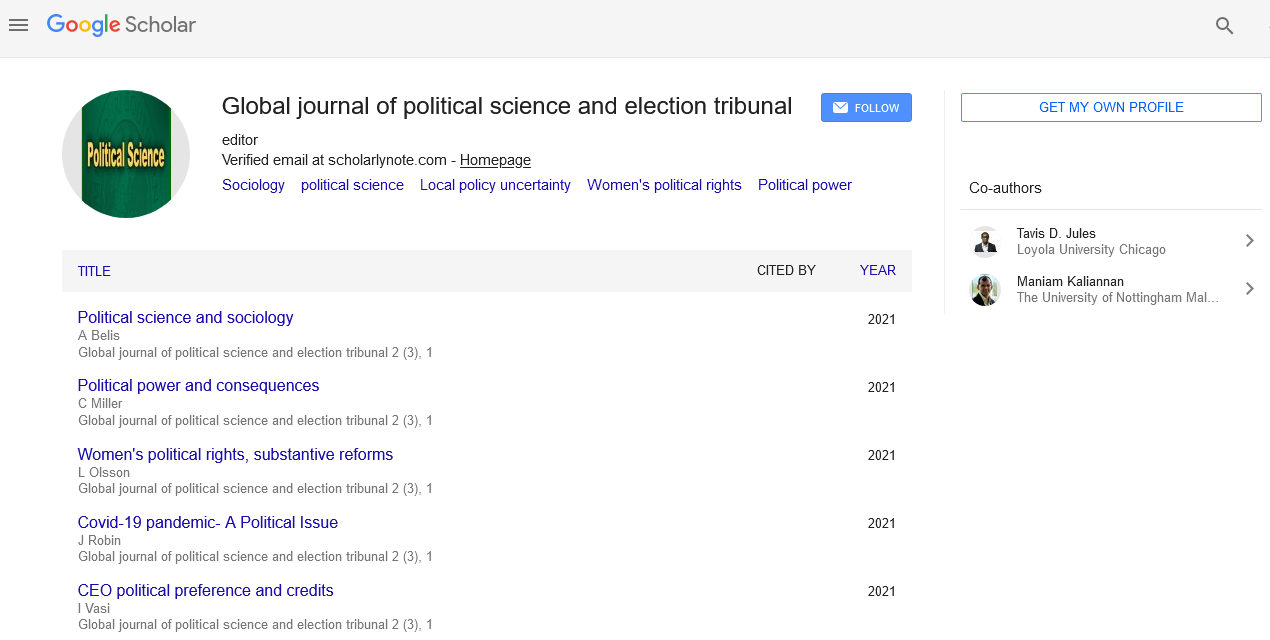Click author name A Belis
This screenshot has width=1270, height=640.
click(x=99, y=336)
